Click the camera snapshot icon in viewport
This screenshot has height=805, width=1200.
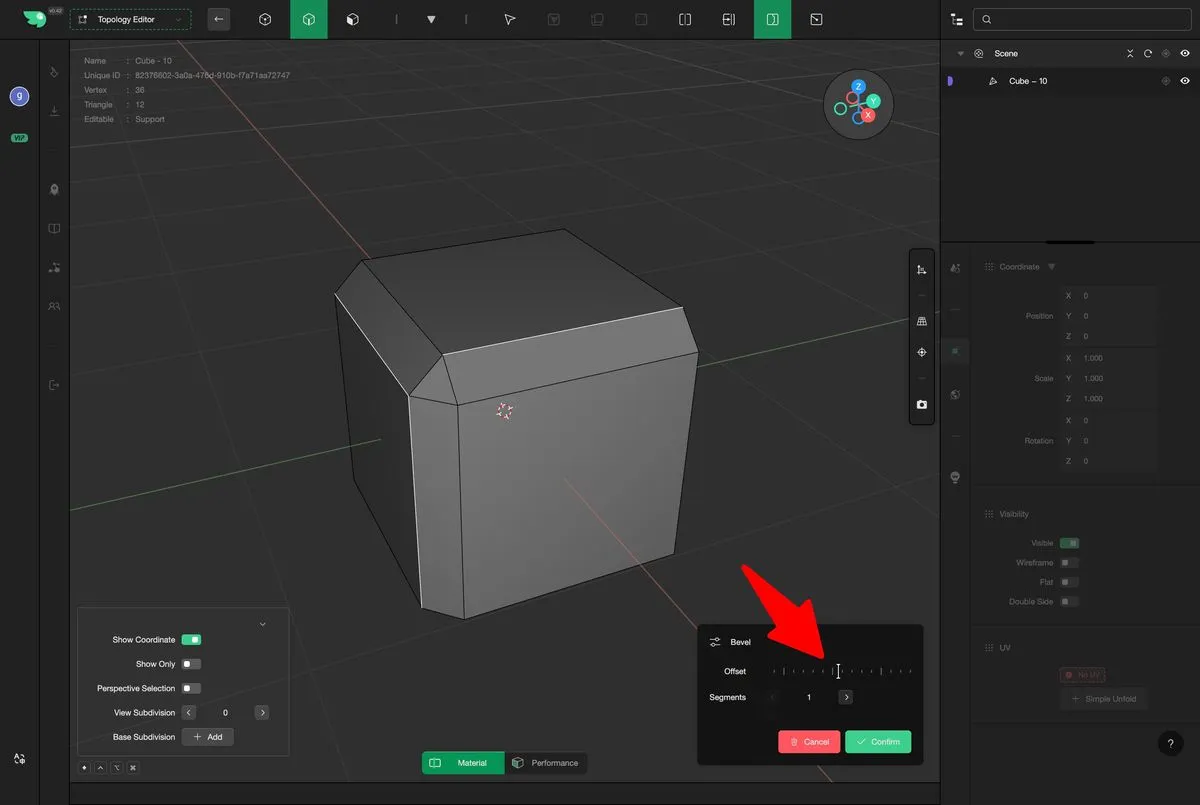tap(921, 405)
